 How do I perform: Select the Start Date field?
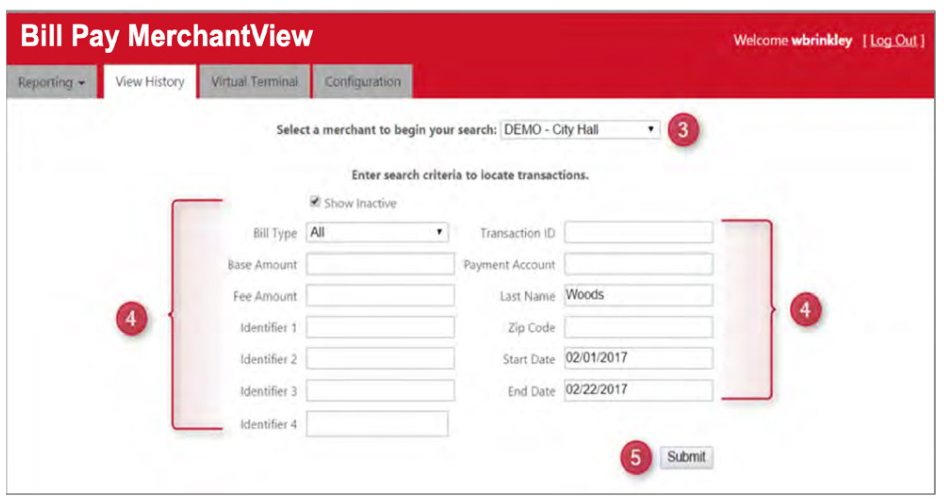(638, 358)
